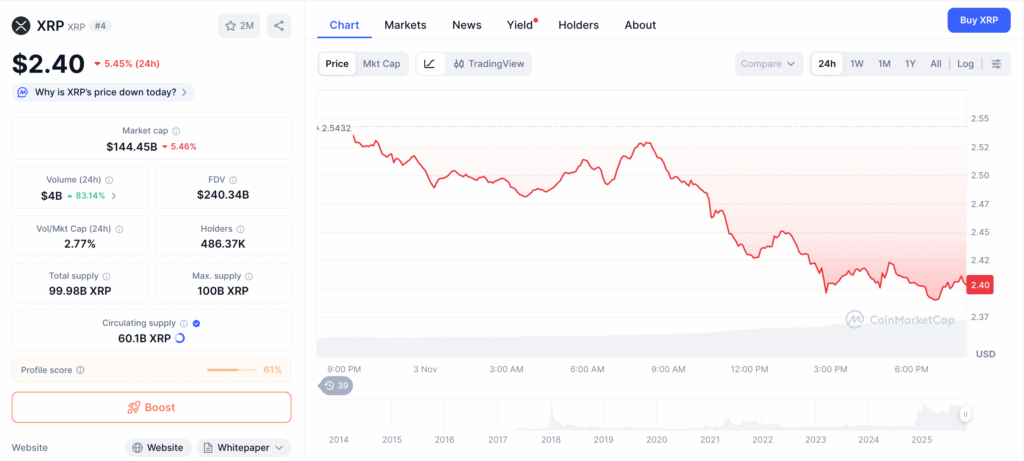Expand Volume (24h) details chevron
The width and height of the screenshot is (1024, 461).
coord(113,196)
